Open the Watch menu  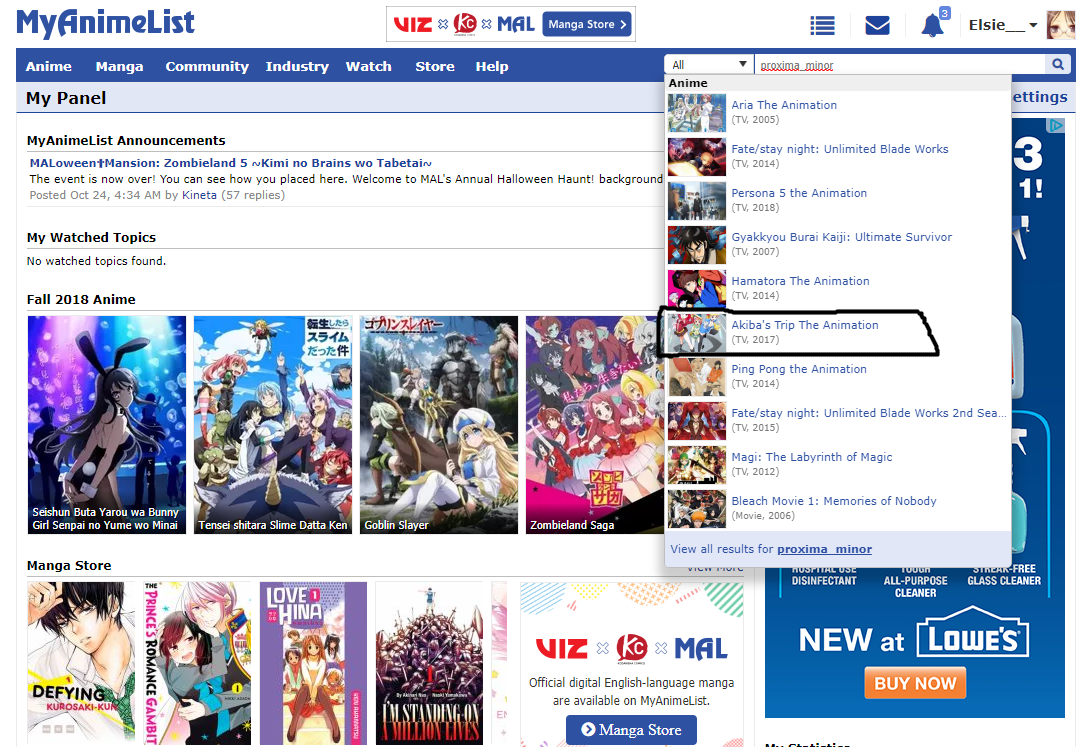(x=368, y=67)
